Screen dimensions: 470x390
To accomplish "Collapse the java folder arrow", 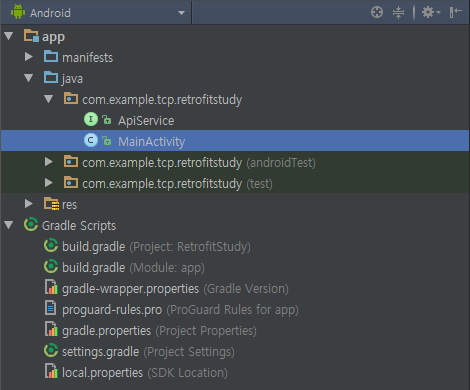I will (x=29, y=78).
